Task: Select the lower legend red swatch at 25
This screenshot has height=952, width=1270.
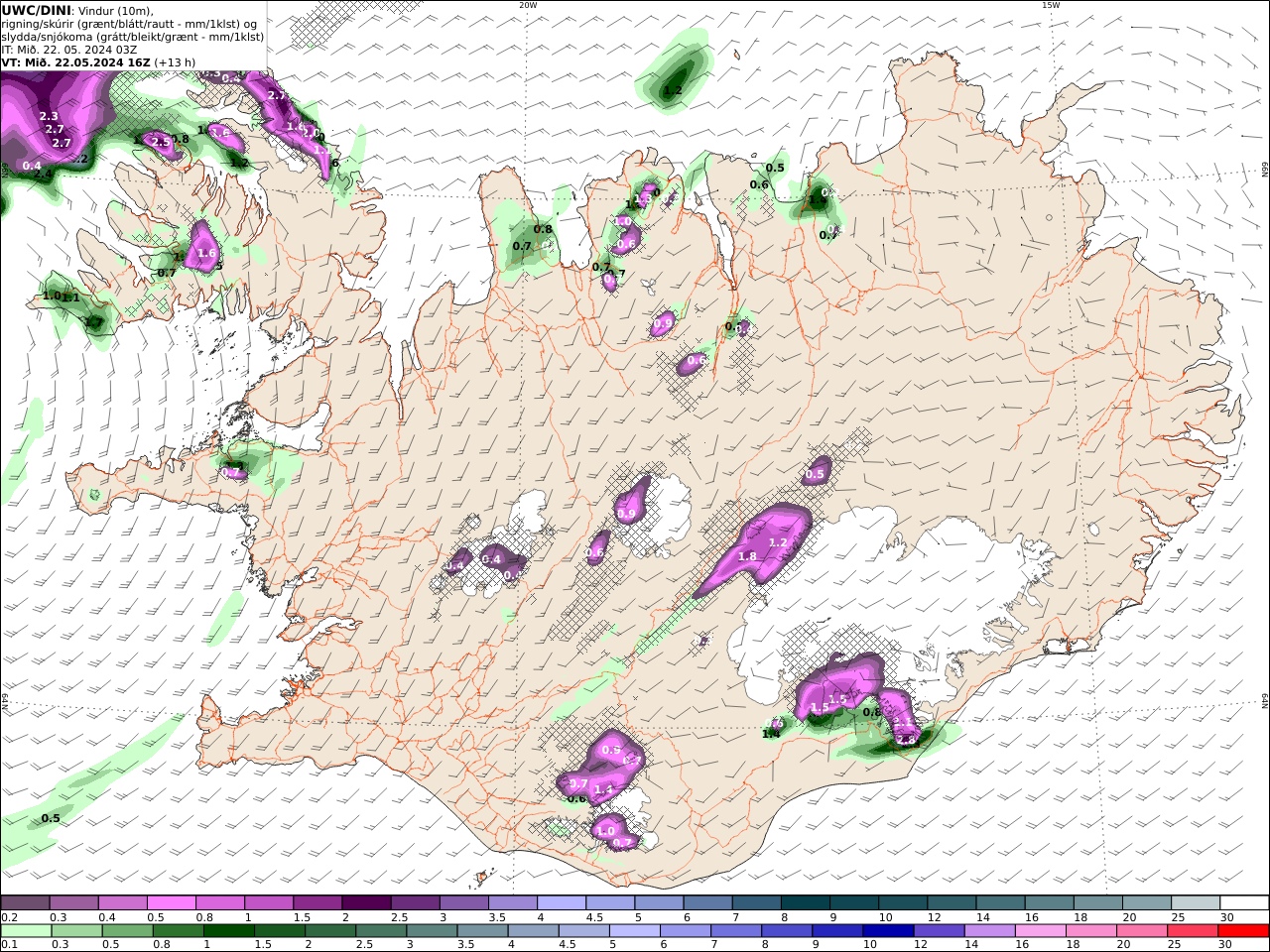Action: coord(1191,931)
